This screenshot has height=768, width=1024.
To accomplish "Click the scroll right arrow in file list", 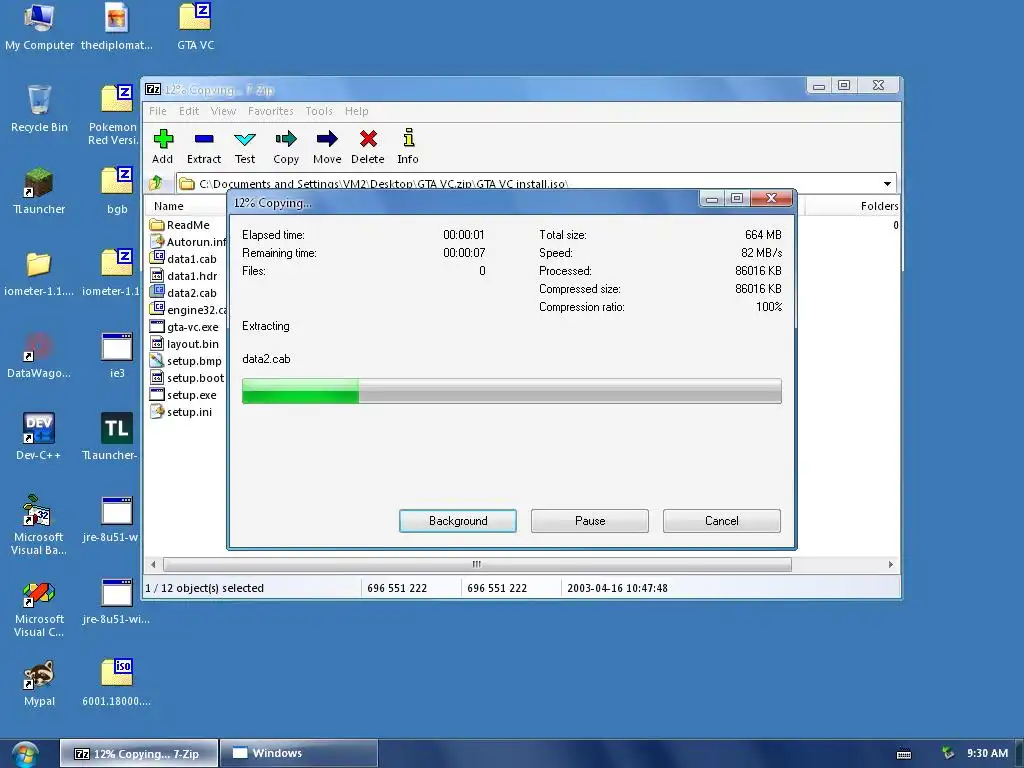I will pyautogui.click(x=891, y=564).
